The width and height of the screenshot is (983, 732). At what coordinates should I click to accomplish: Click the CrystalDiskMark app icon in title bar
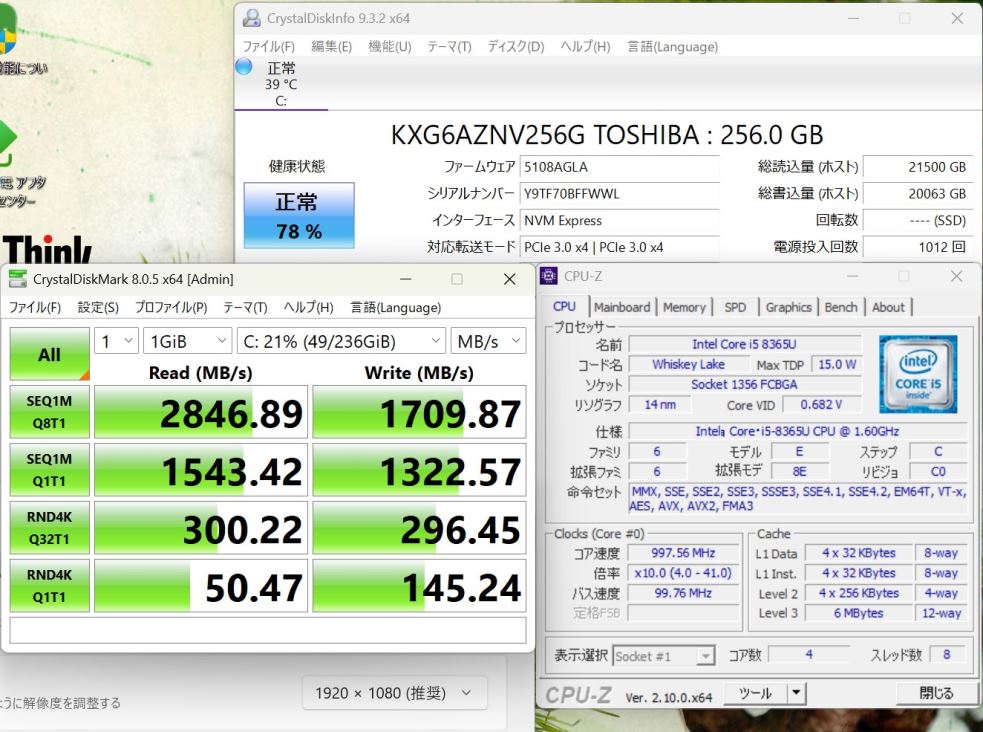tap(18, 279)
